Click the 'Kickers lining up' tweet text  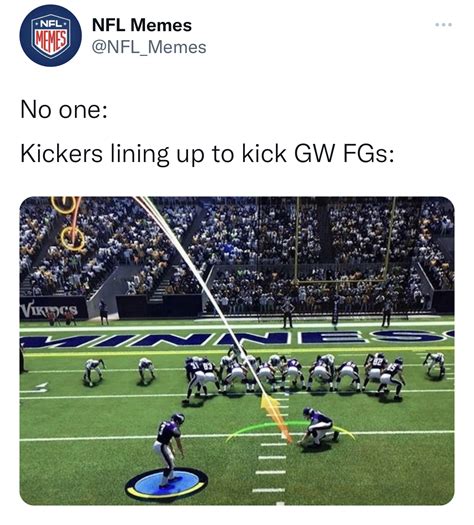click(x=207, y=154)
